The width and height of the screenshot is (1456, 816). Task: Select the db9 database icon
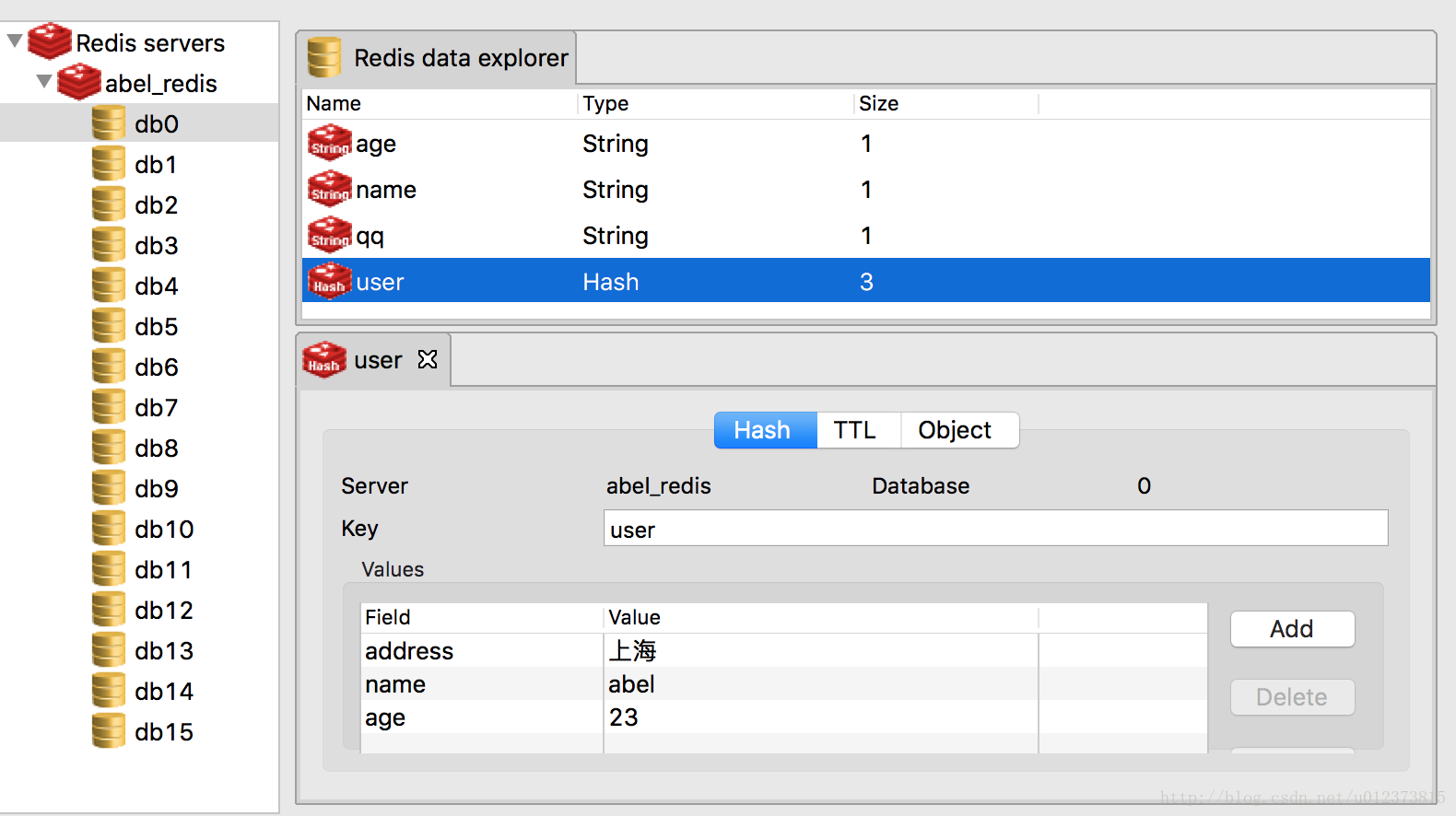pyautogui.click(x=109, y=487)
